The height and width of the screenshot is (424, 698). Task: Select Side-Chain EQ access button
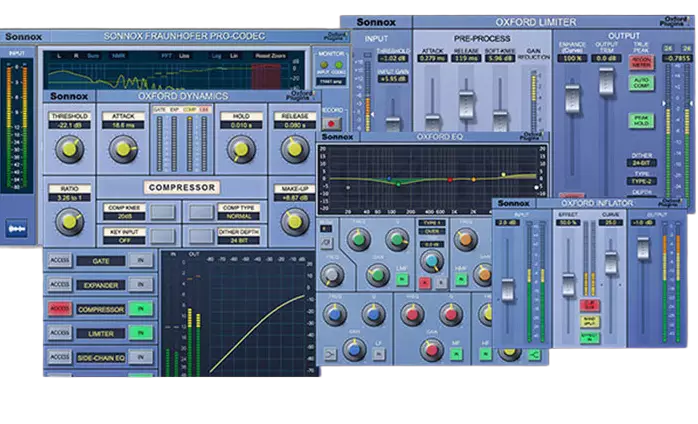60,357
